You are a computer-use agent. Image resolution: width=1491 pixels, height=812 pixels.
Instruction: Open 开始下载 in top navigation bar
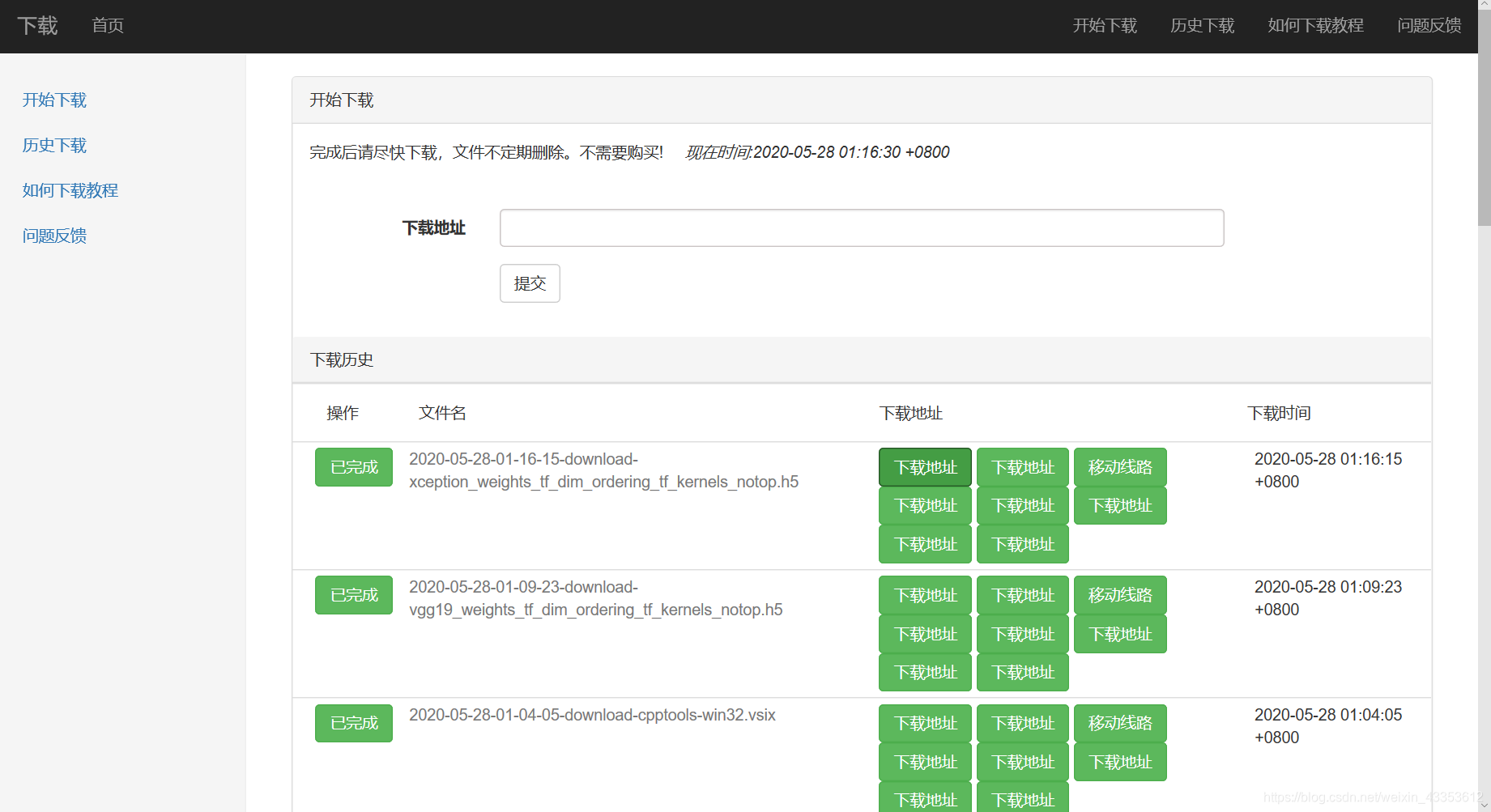click(x=1105, y=26)
